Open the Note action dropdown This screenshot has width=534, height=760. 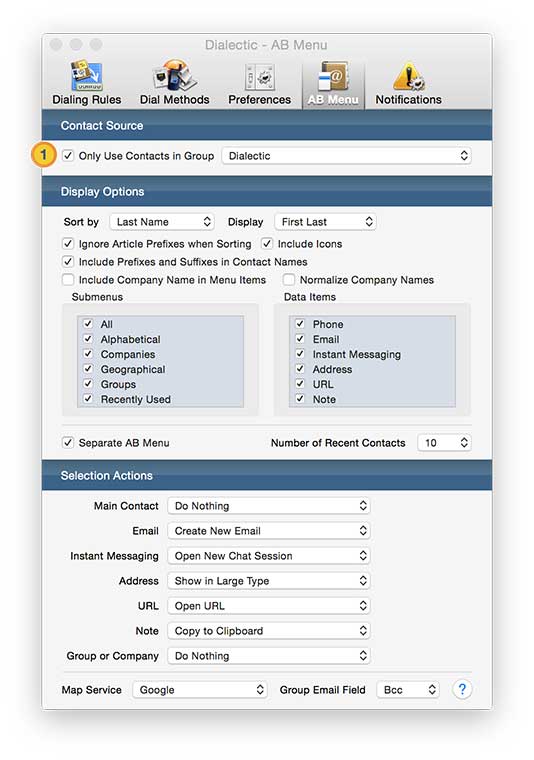tap(269, 631)
